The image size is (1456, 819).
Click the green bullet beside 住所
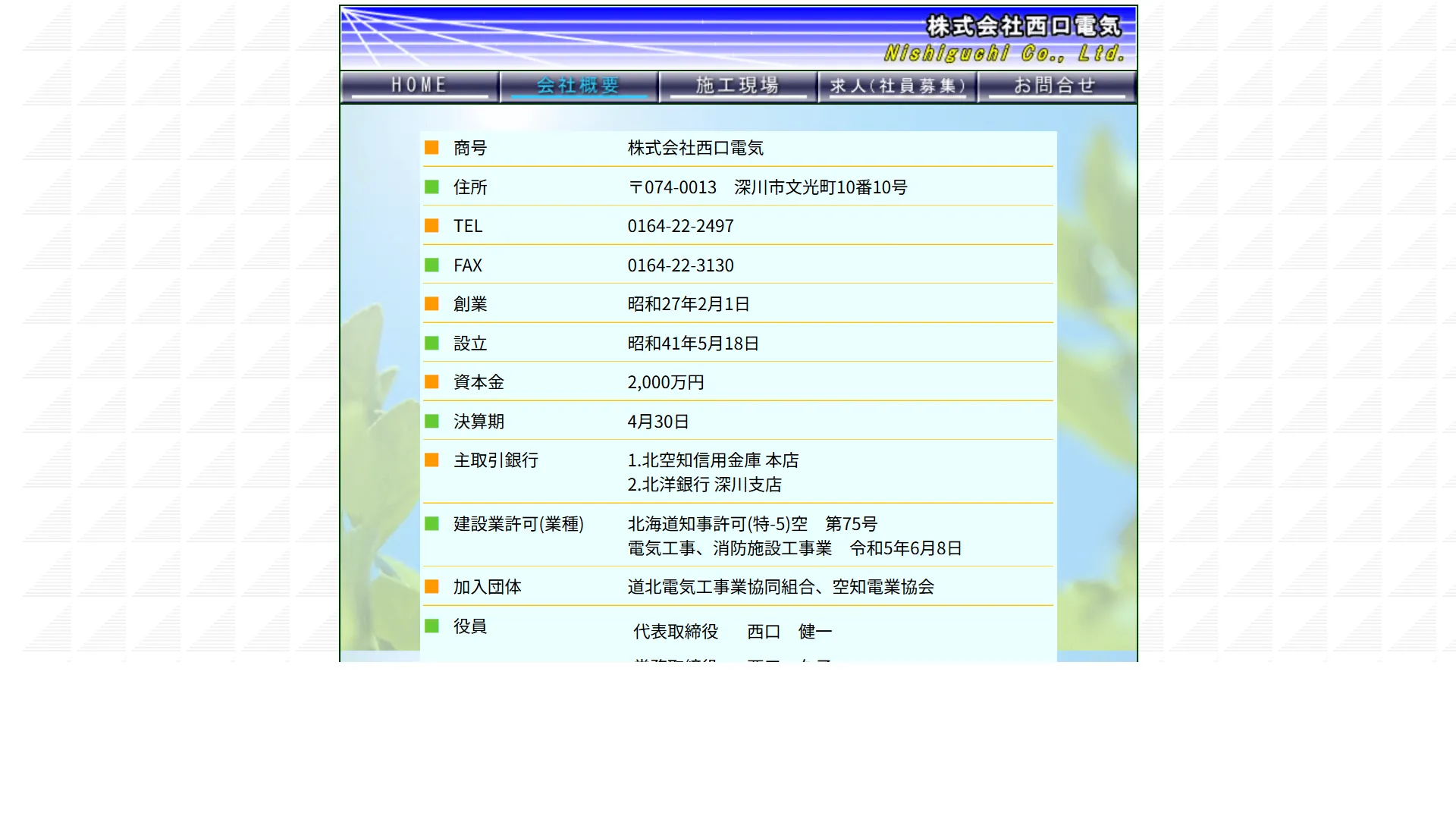pos(431,187)
